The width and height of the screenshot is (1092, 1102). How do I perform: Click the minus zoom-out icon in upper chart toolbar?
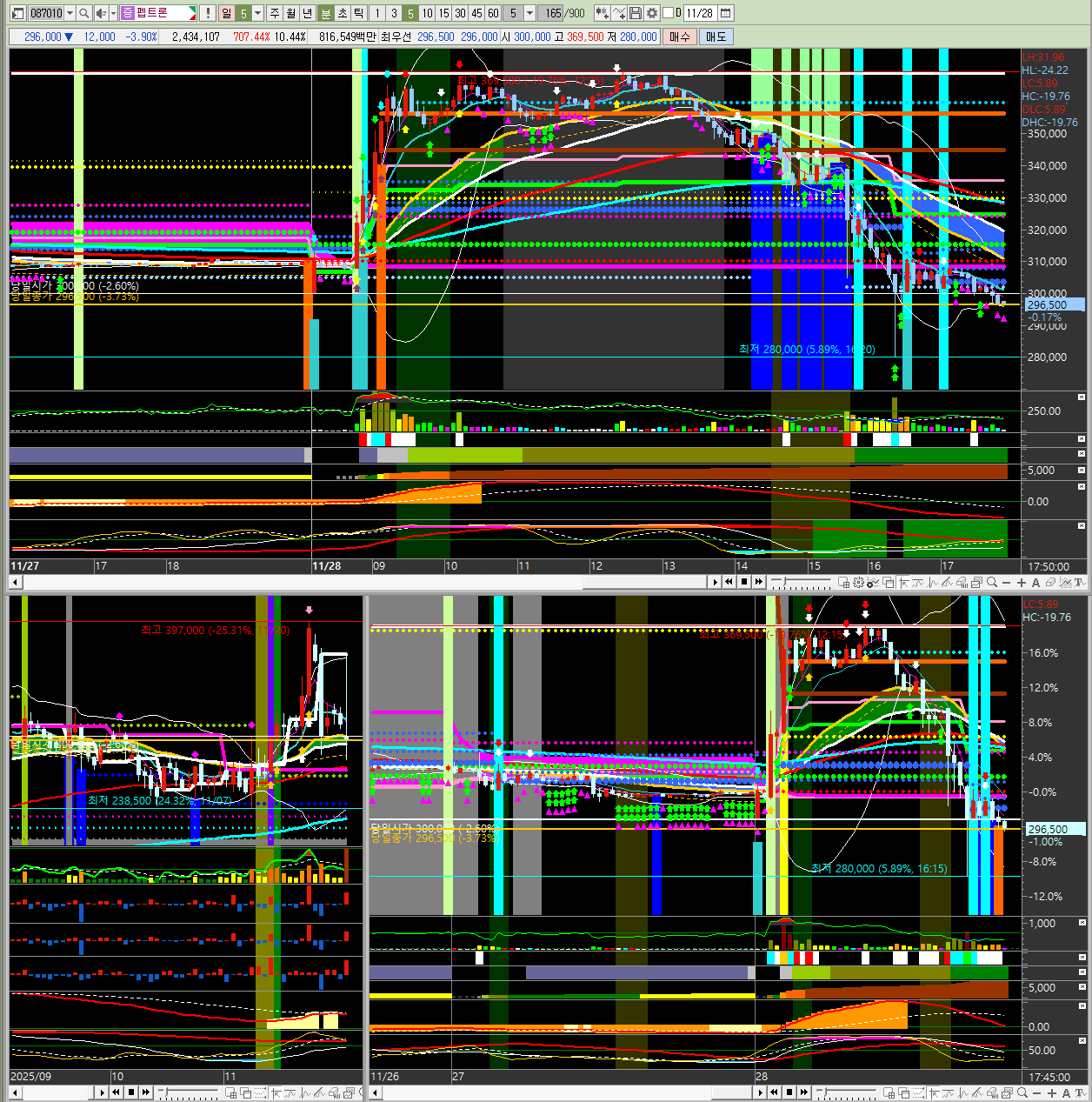point(1007,583)
